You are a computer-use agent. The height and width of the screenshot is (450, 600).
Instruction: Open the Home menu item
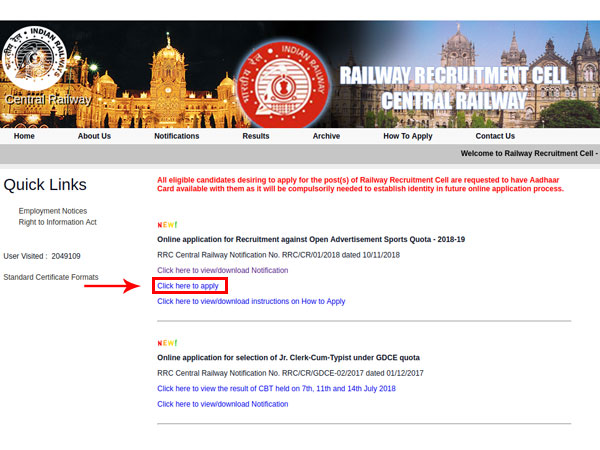[24, 136]
